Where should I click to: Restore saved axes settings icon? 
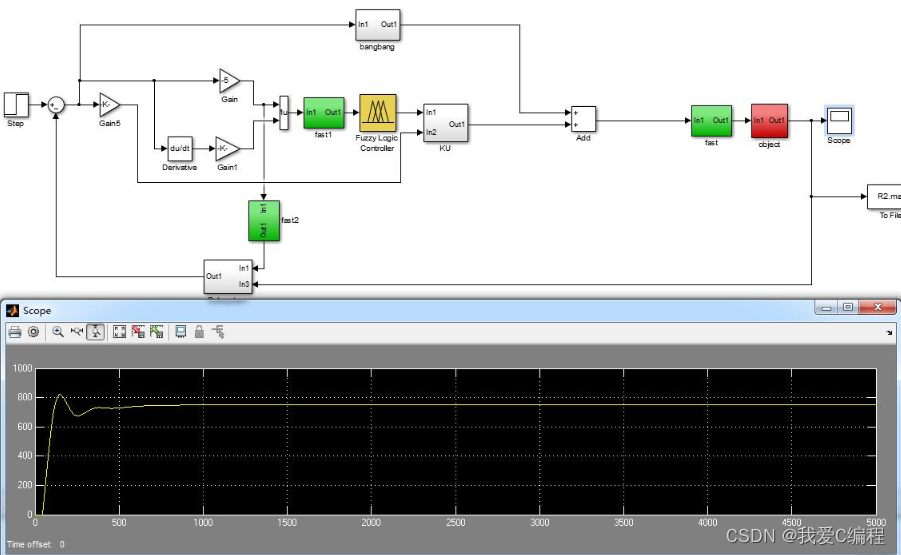pyautogui.click(x=156, y=332)
